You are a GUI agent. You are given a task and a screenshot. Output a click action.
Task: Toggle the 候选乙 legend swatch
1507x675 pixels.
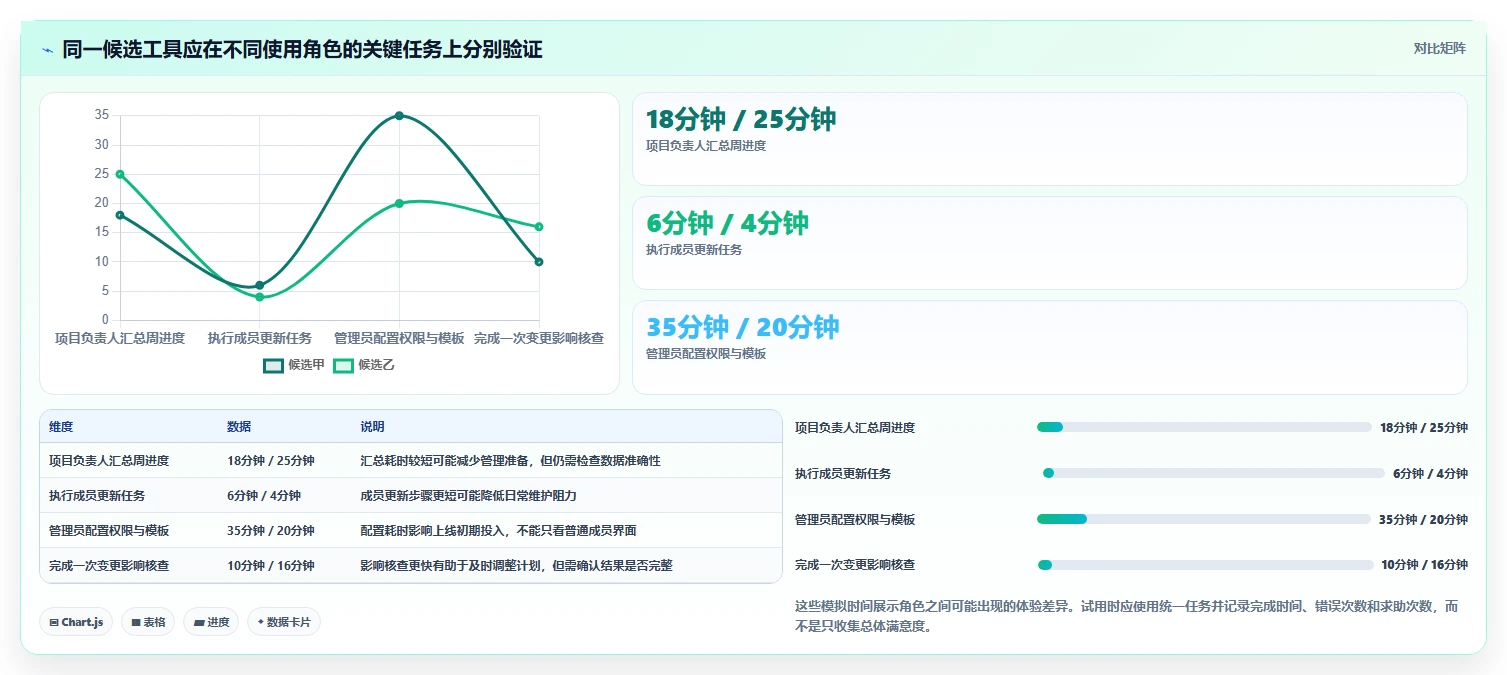coord(343,365)
